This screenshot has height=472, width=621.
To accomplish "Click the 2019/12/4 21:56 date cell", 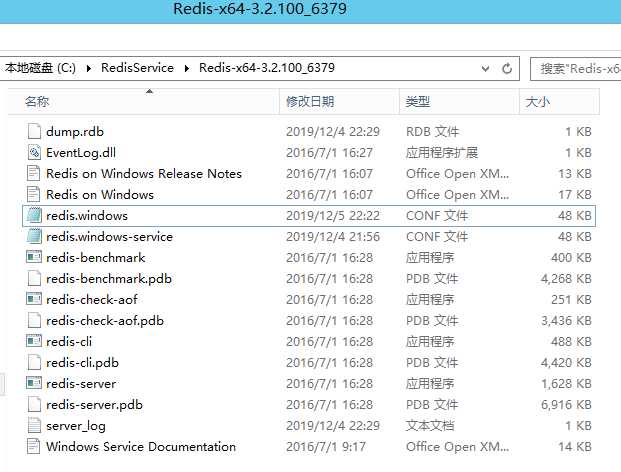I will point(333,236).
